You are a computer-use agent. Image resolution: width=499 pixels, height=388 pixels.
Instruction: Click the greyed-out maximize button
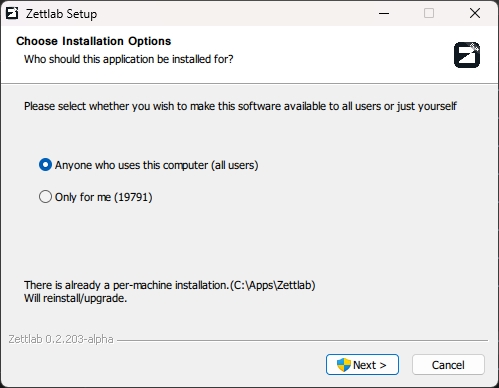pyautogui.click(x=429, y=13)
